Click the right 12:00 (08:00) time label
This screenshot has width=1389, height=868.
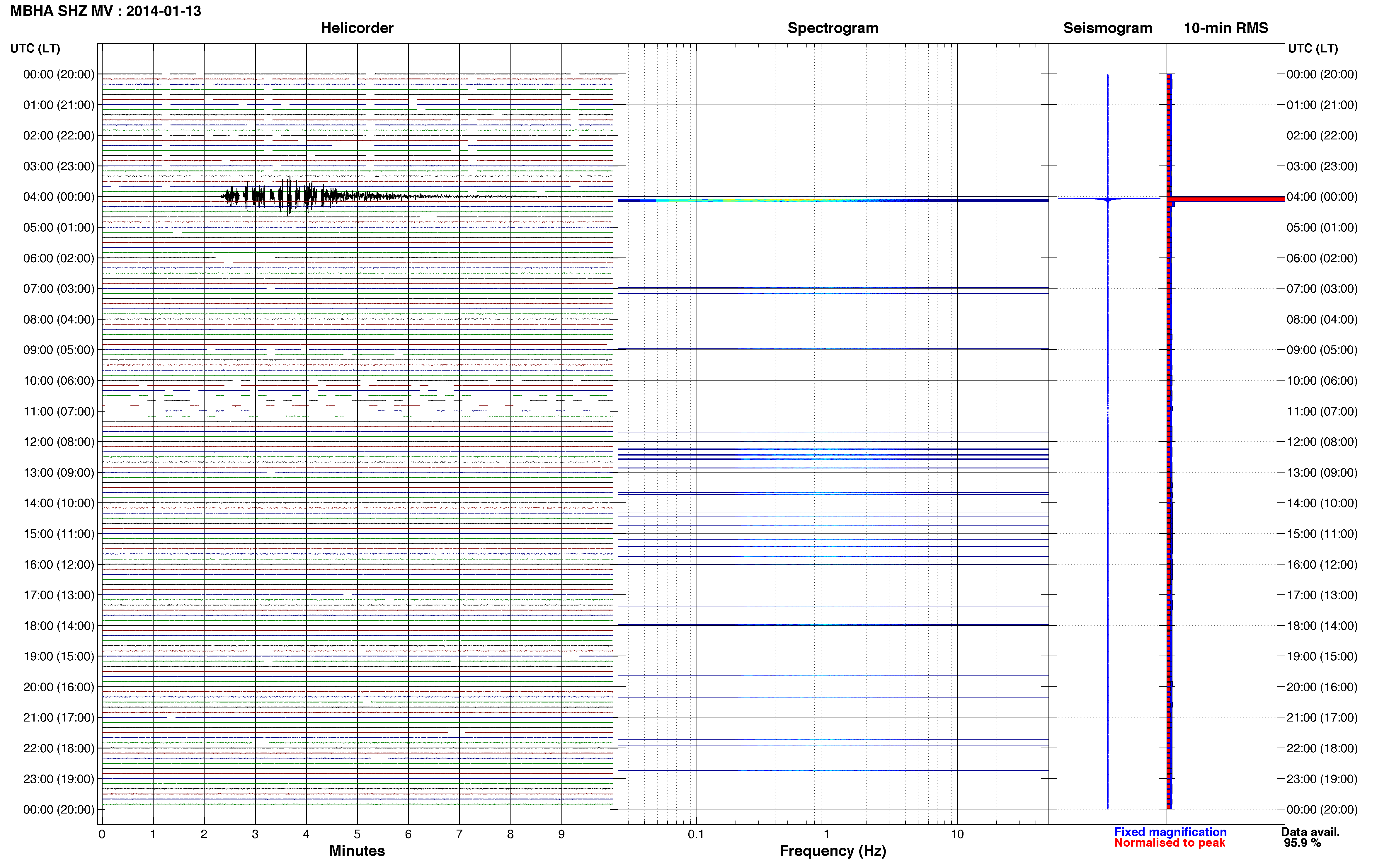(x=1322, y=442)
